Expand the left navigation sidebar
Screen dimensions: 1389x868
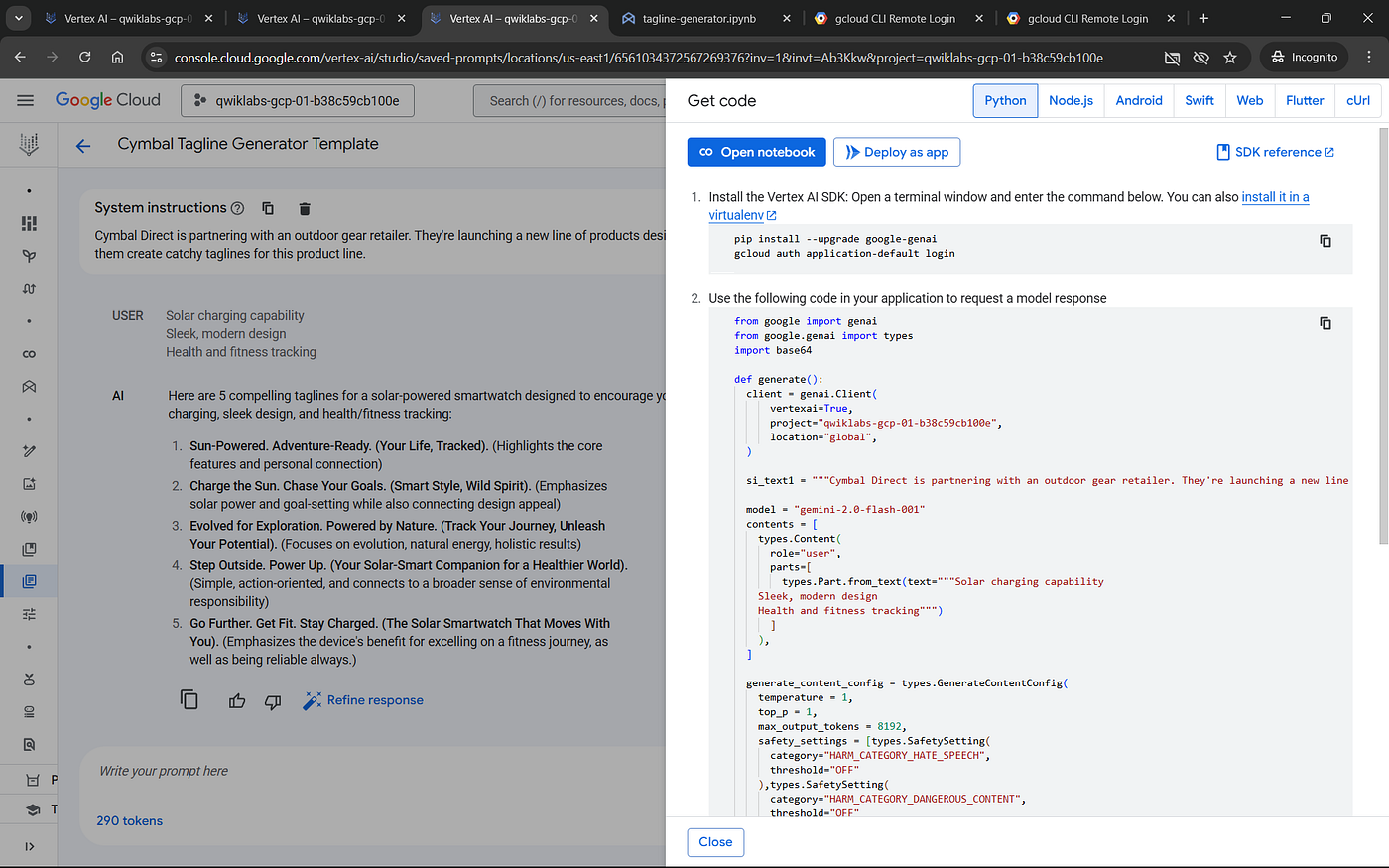[x=29, y=846]
